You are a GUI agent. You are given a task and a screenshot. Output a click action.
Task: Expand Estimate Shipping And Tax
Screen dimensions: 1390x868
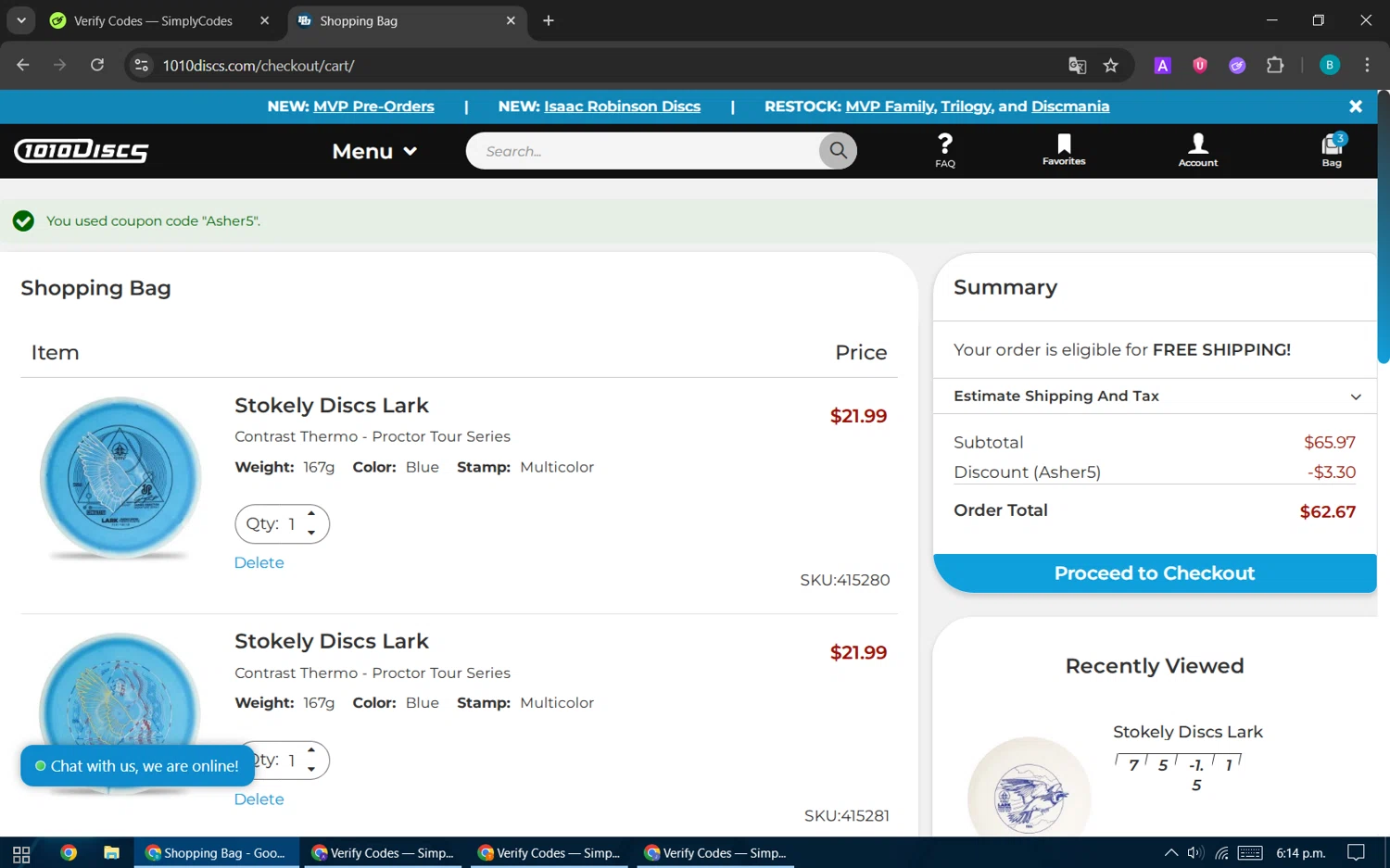(1156, 396)
